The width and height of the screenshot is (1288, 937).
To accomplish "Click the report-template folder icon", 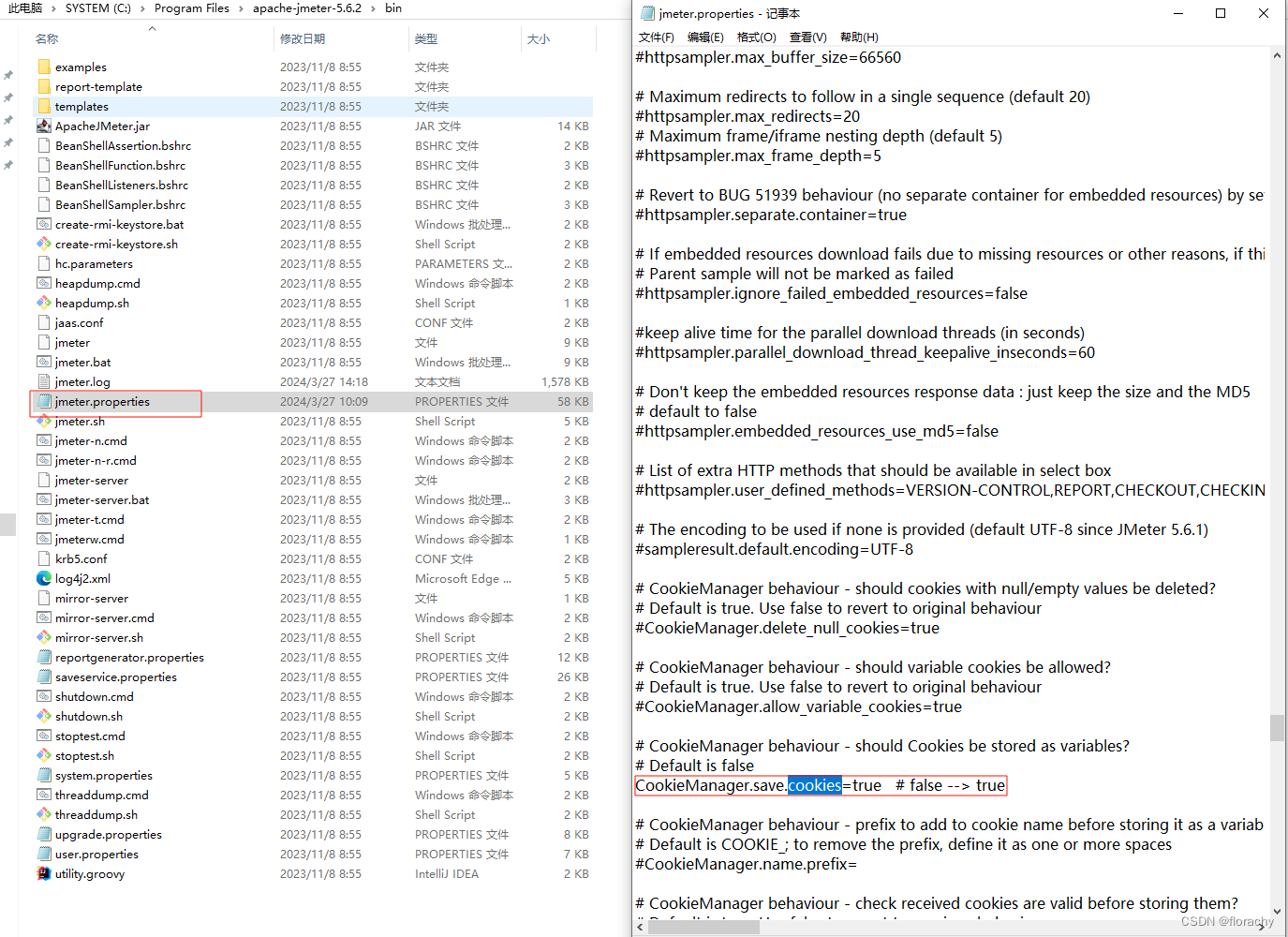I will (44, 87).
